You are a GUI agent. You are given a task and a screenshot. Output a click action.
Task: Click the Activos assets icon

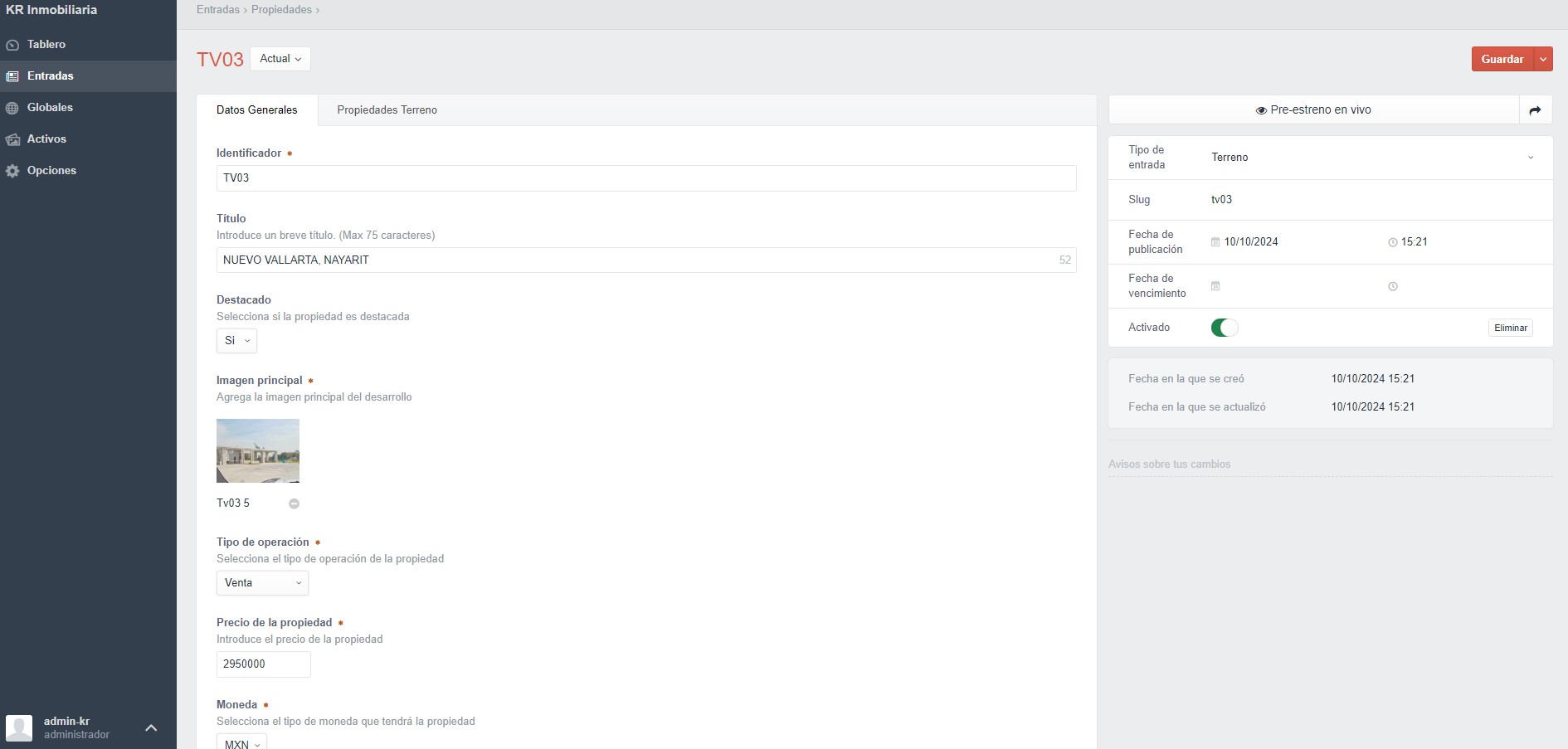coord(12,139)
